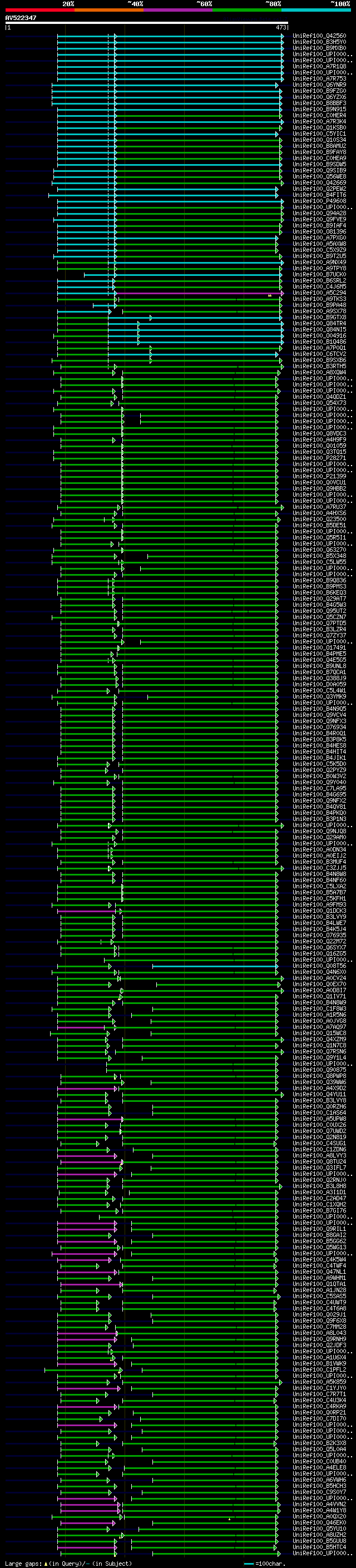
Task: Select the UniRef100_A9NX49 entry
Action: [319, 263]
